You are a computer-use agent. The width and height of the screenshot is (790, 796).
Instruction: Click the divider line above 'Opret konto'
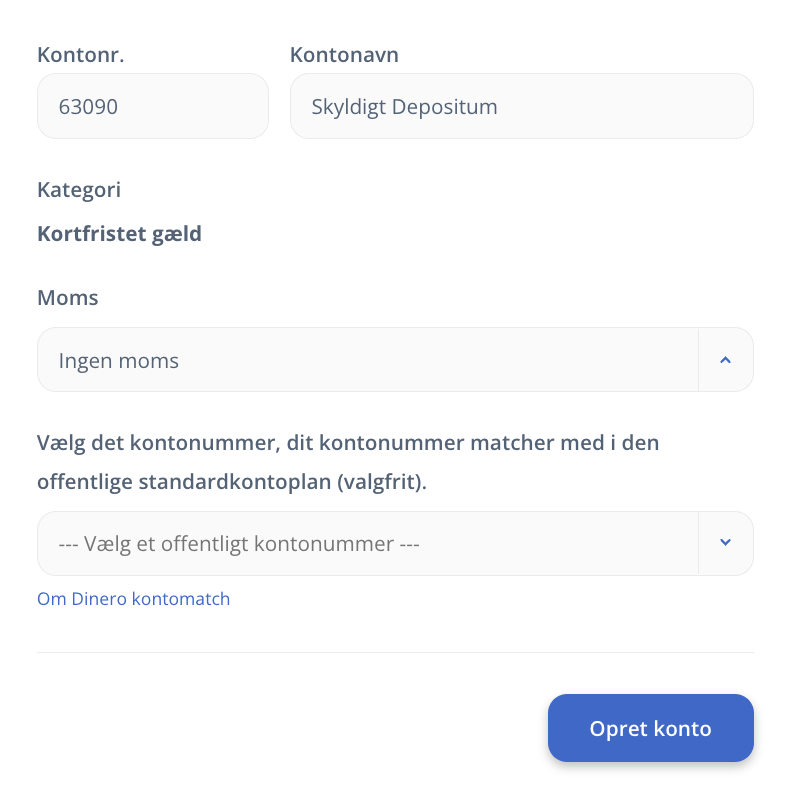[x=395, y=652]
